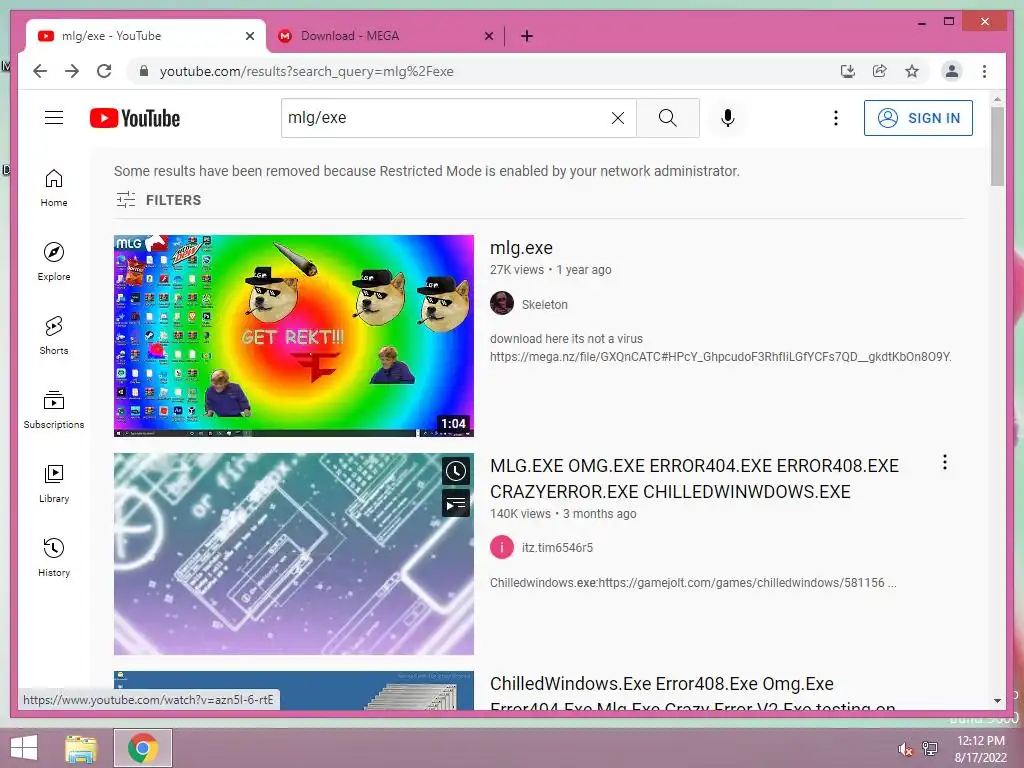Click the "27K views" text
Screen dimensions: 1024x768
517,270
